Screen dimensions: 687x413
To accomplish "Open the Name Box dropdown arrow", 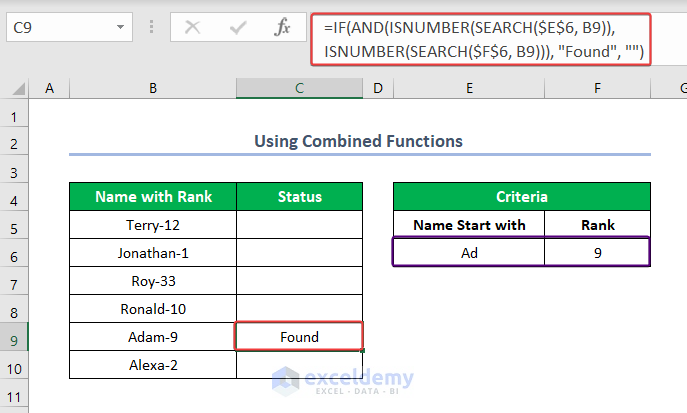I will point(120,27).
